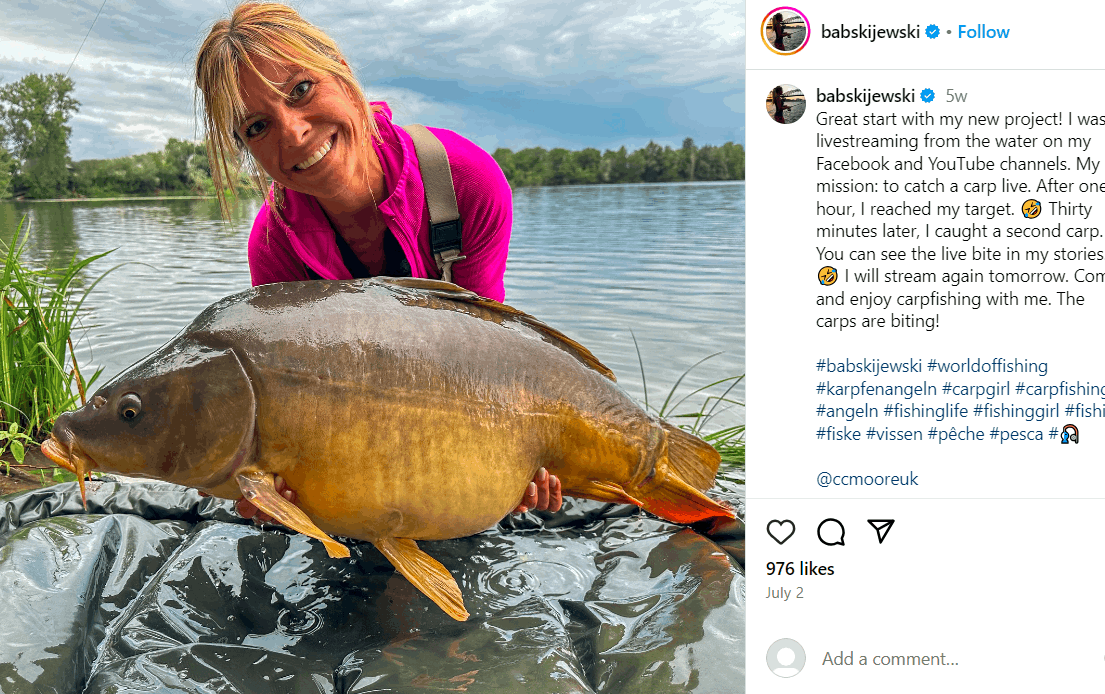Click the carp photo in the post

pos(373,347)
